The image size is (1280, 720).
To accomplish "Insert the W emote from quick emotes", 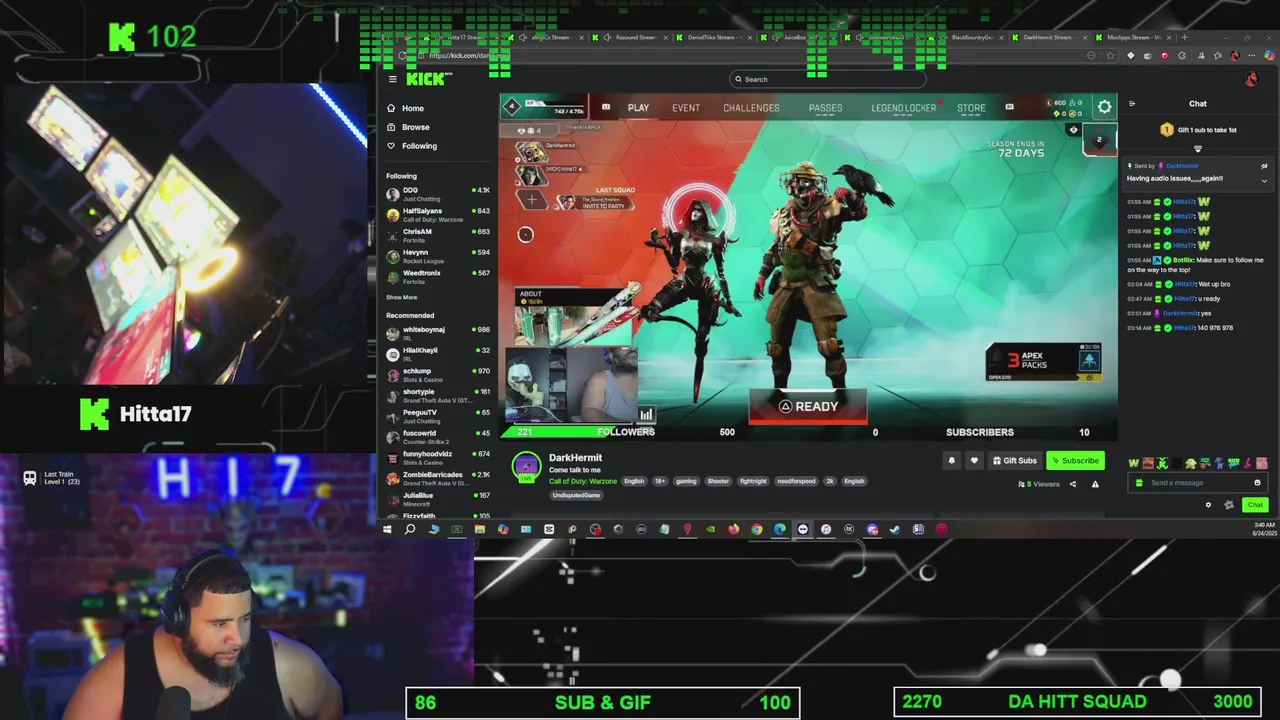I will (x=1133, y=463).
